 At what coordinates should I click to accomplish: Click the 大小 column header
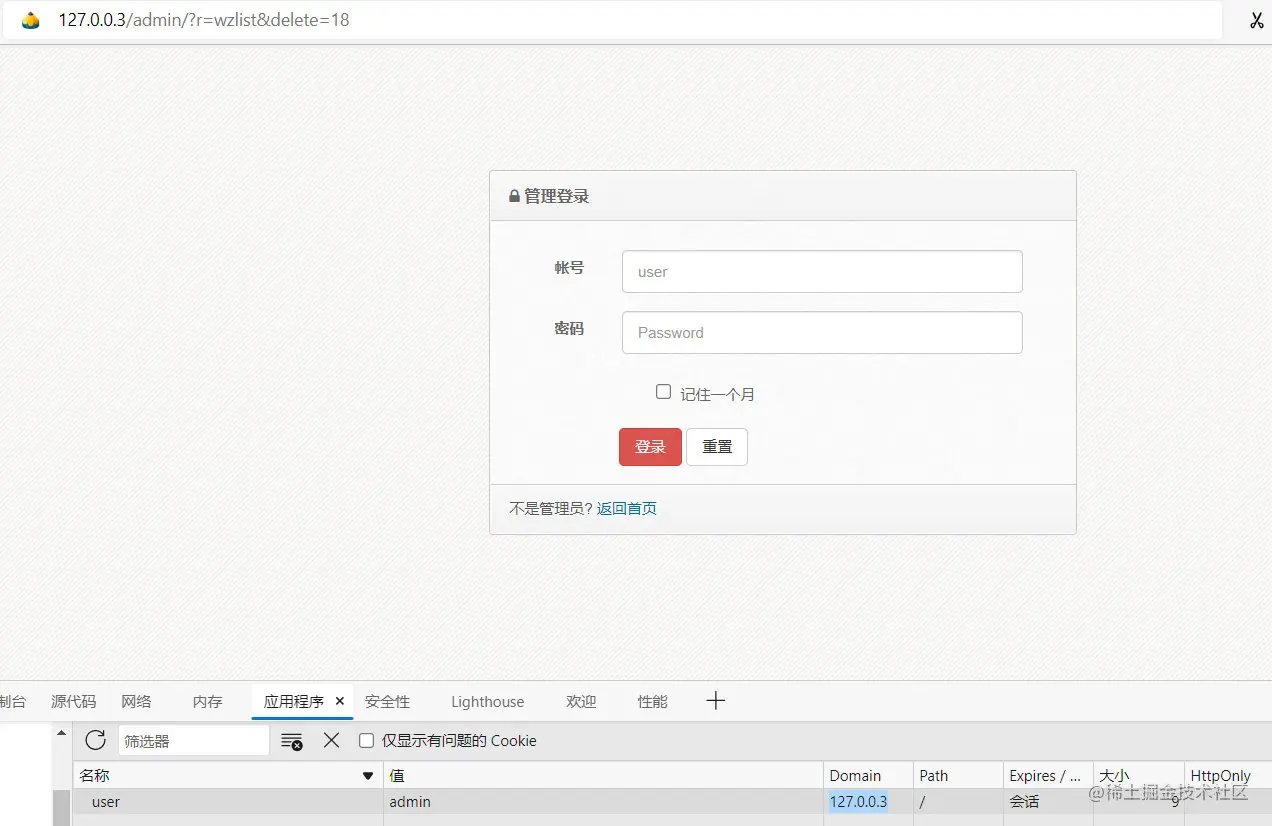coord(1138,776)
